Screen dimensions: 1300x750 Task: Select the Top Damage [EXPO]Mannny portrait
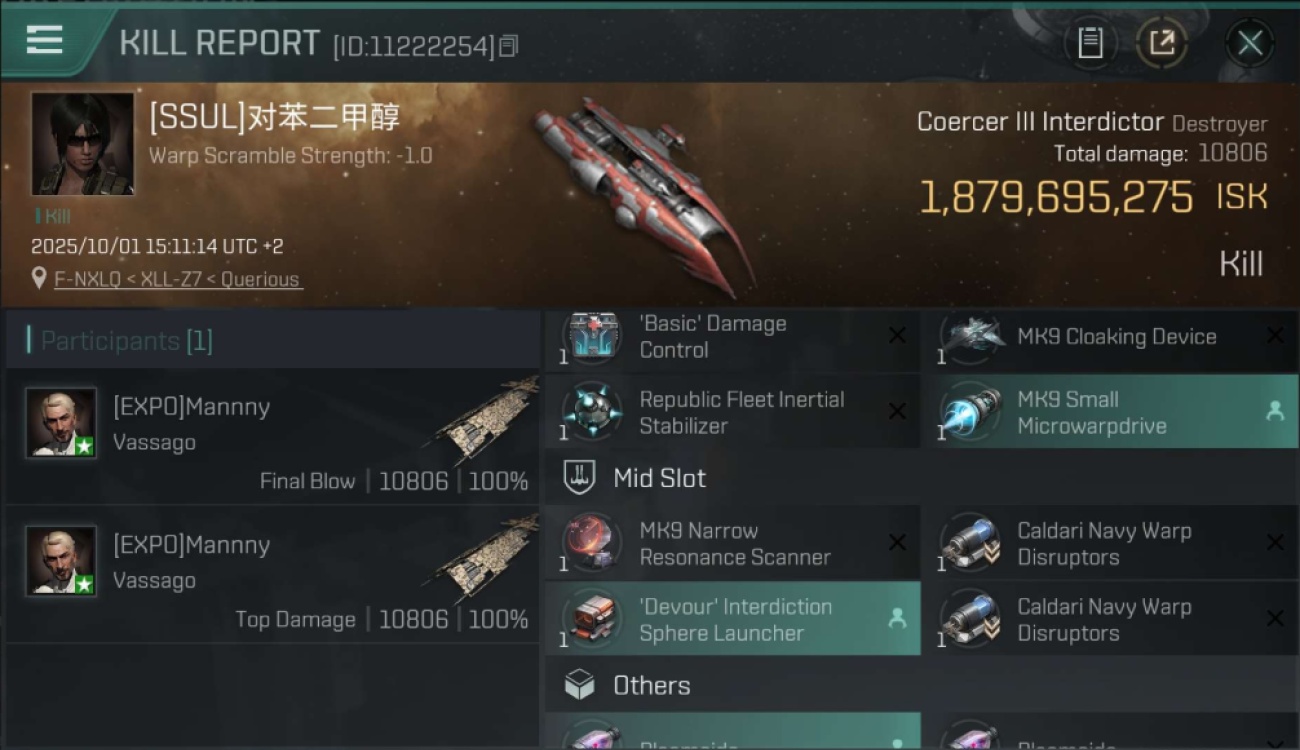(61, 561)
